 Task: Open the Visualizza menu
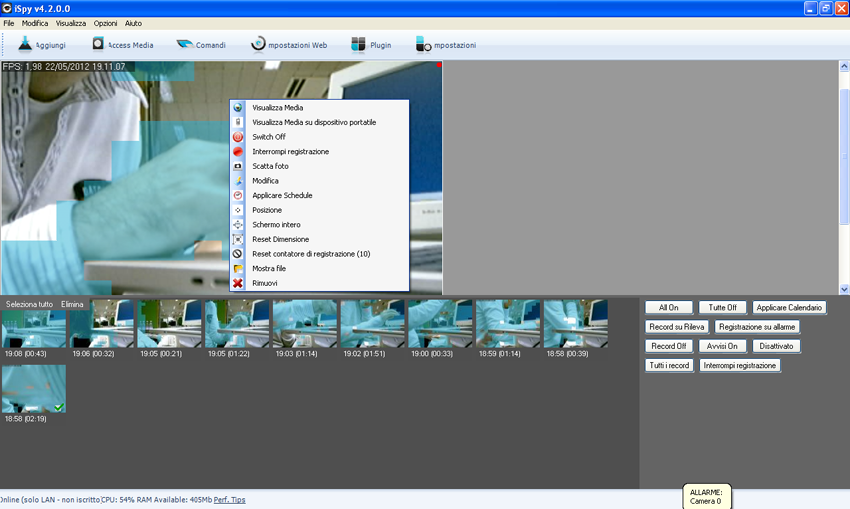tap(70, 22)
